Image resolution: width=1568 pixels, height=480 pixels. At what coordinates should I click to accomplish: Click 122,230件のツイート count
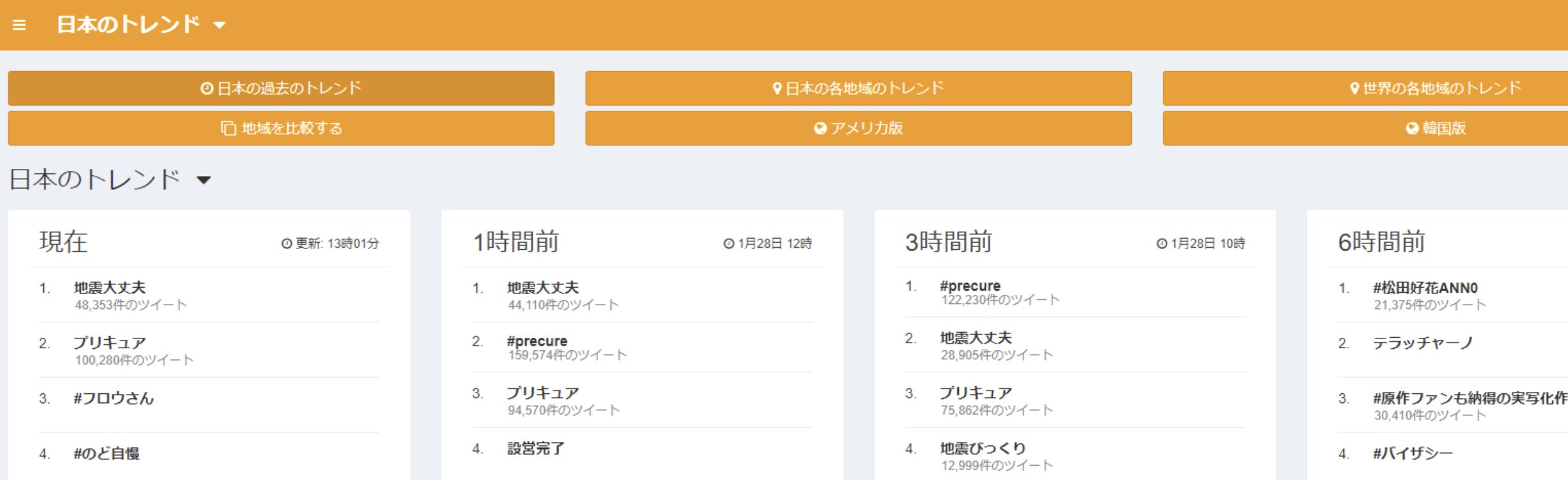coord(1000,299)
